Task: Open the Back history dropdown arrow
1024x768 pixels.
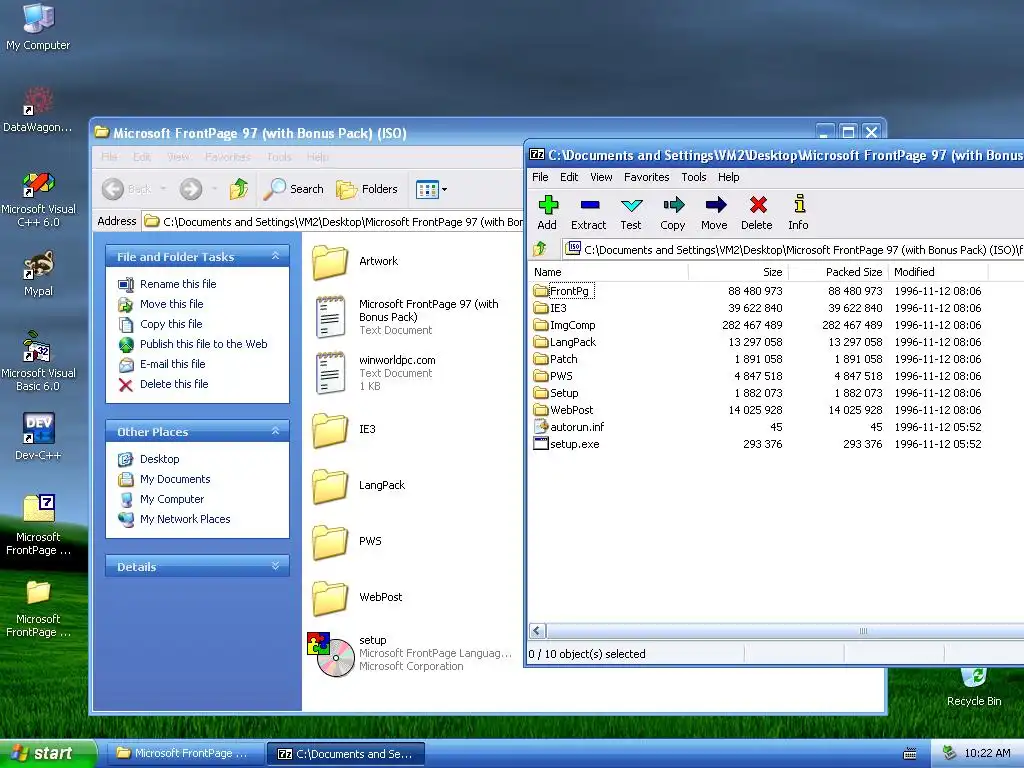Action: pyautogui.click(x=163, y=189)
